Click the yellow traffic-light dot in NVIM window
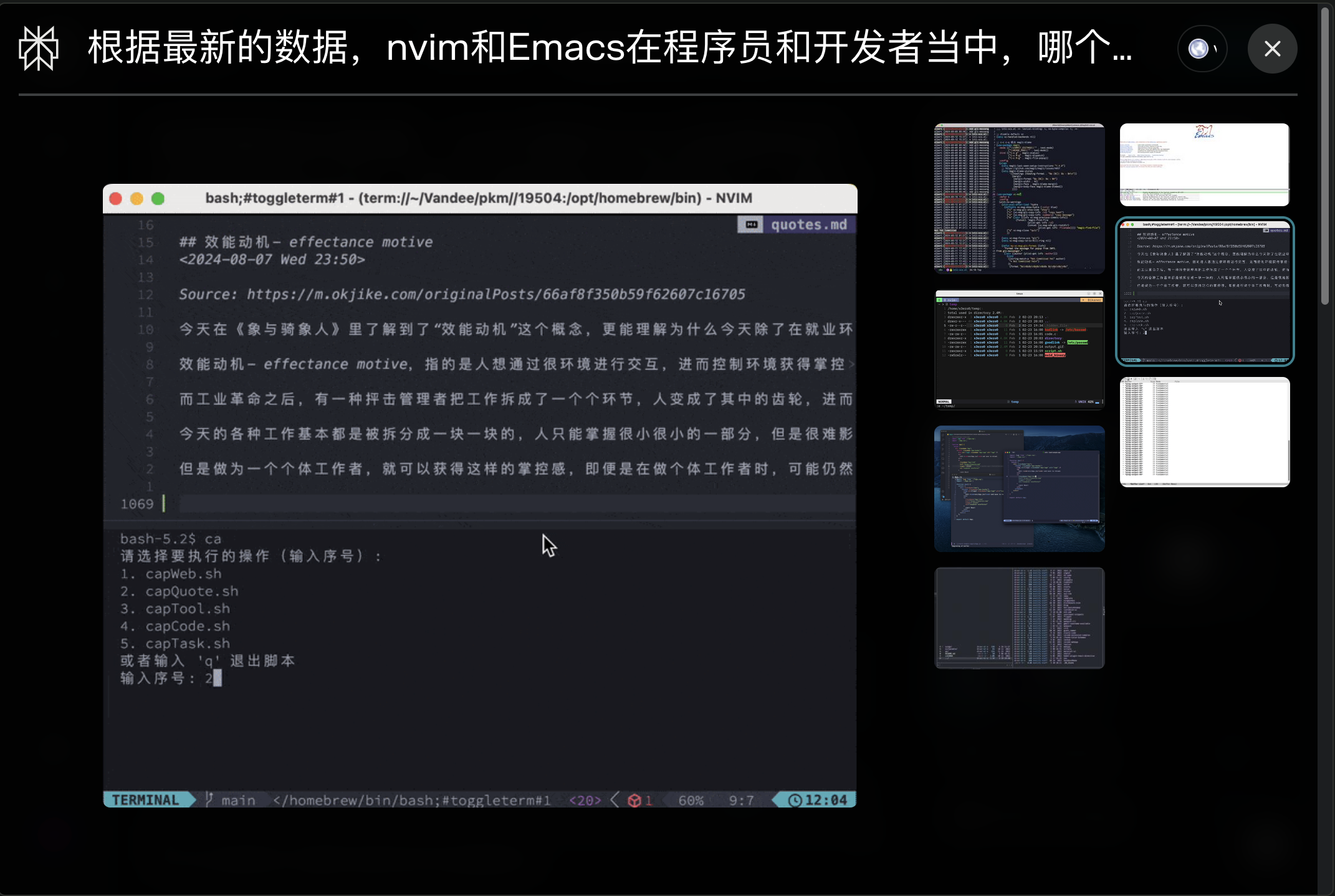The width and height of the screenshot is (1335, 896). tap(136, 198)
